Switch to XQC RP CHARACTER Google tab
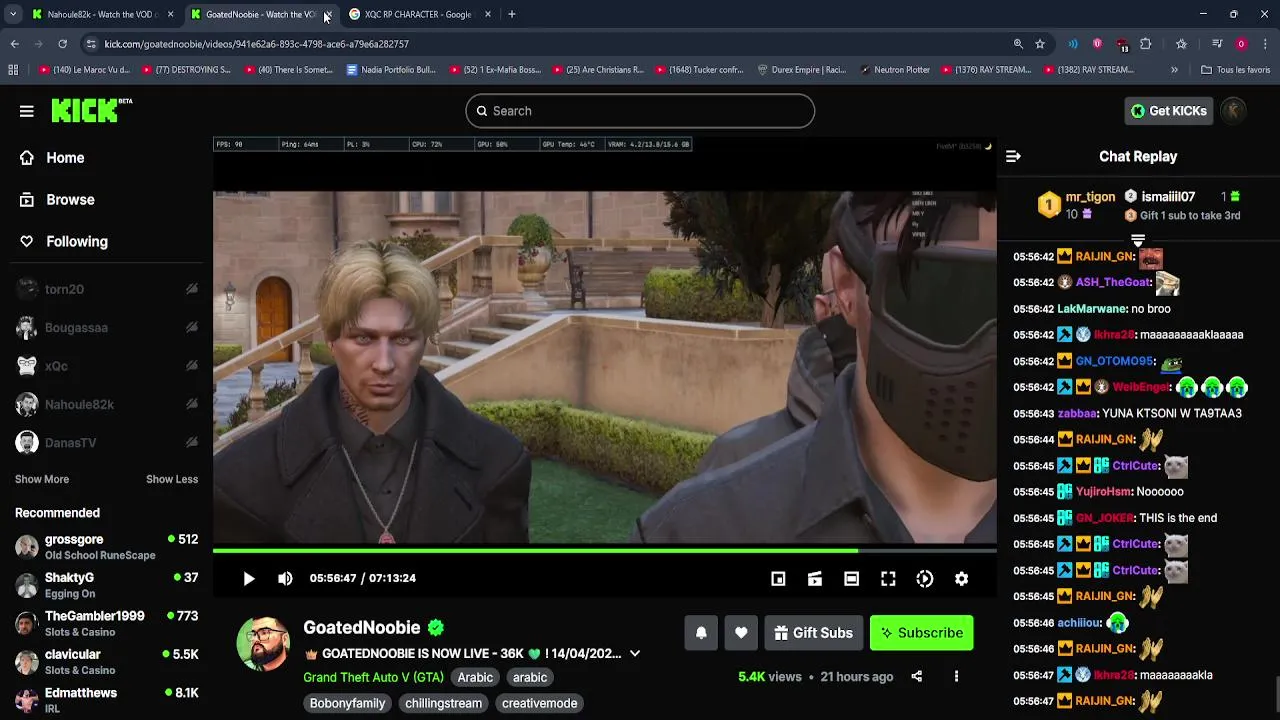 418,14
